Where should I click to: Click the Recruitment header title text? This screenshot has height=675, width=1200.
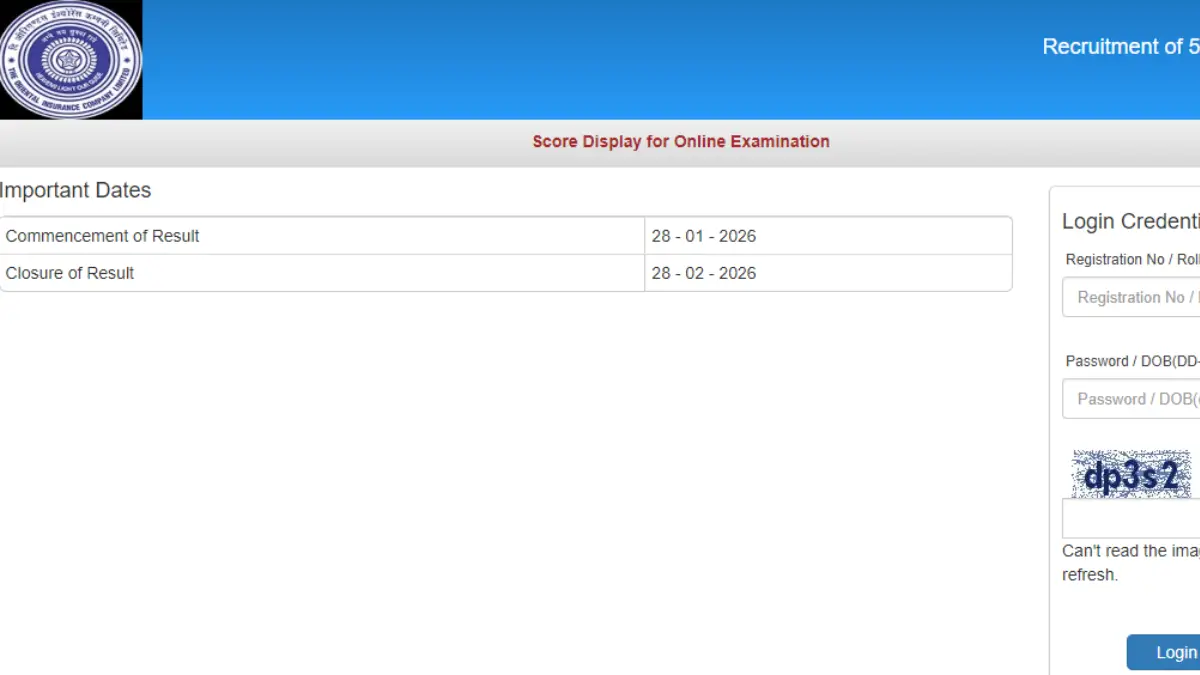[x=1120, y=47]
